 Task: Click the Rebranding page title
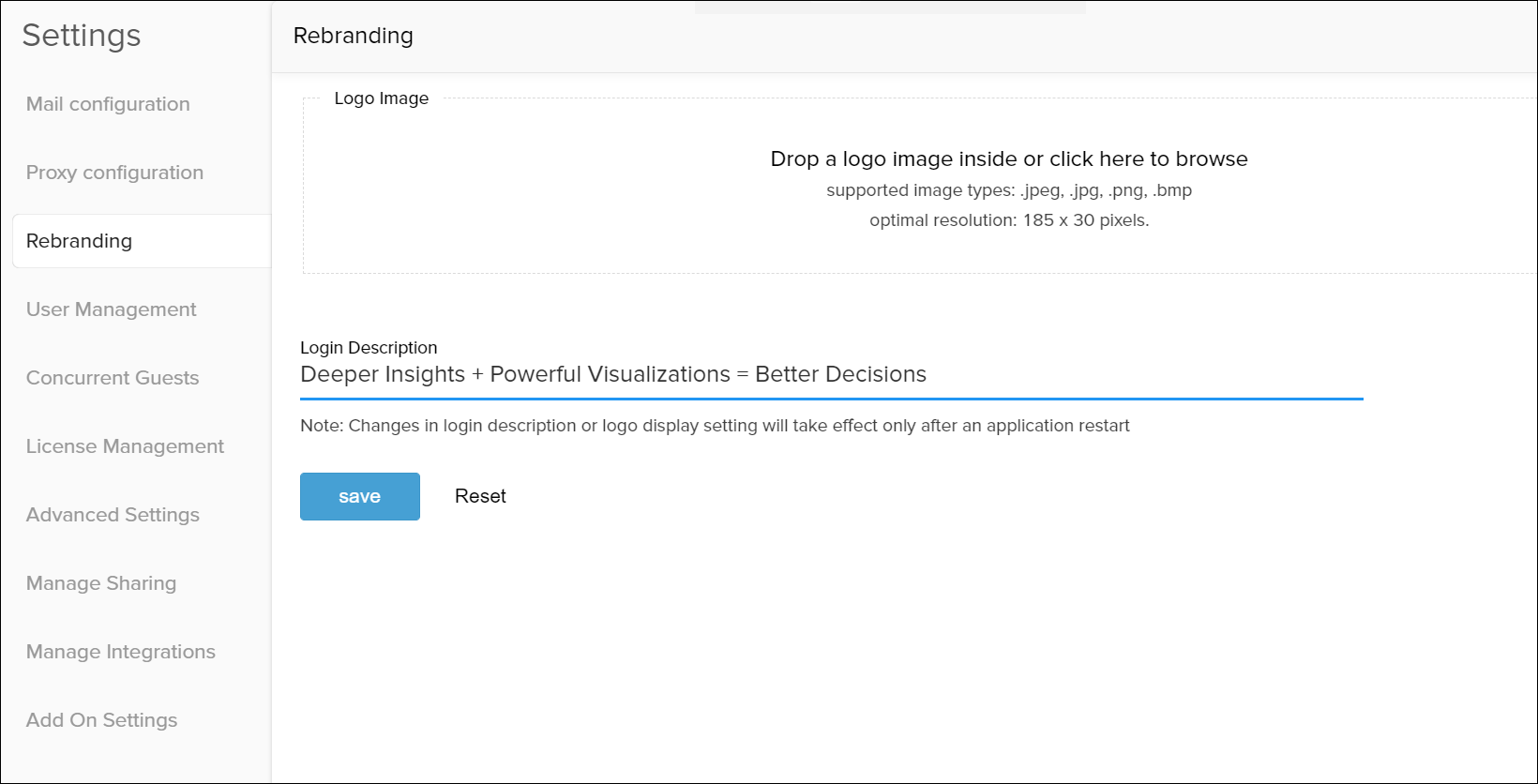[354, 36]
